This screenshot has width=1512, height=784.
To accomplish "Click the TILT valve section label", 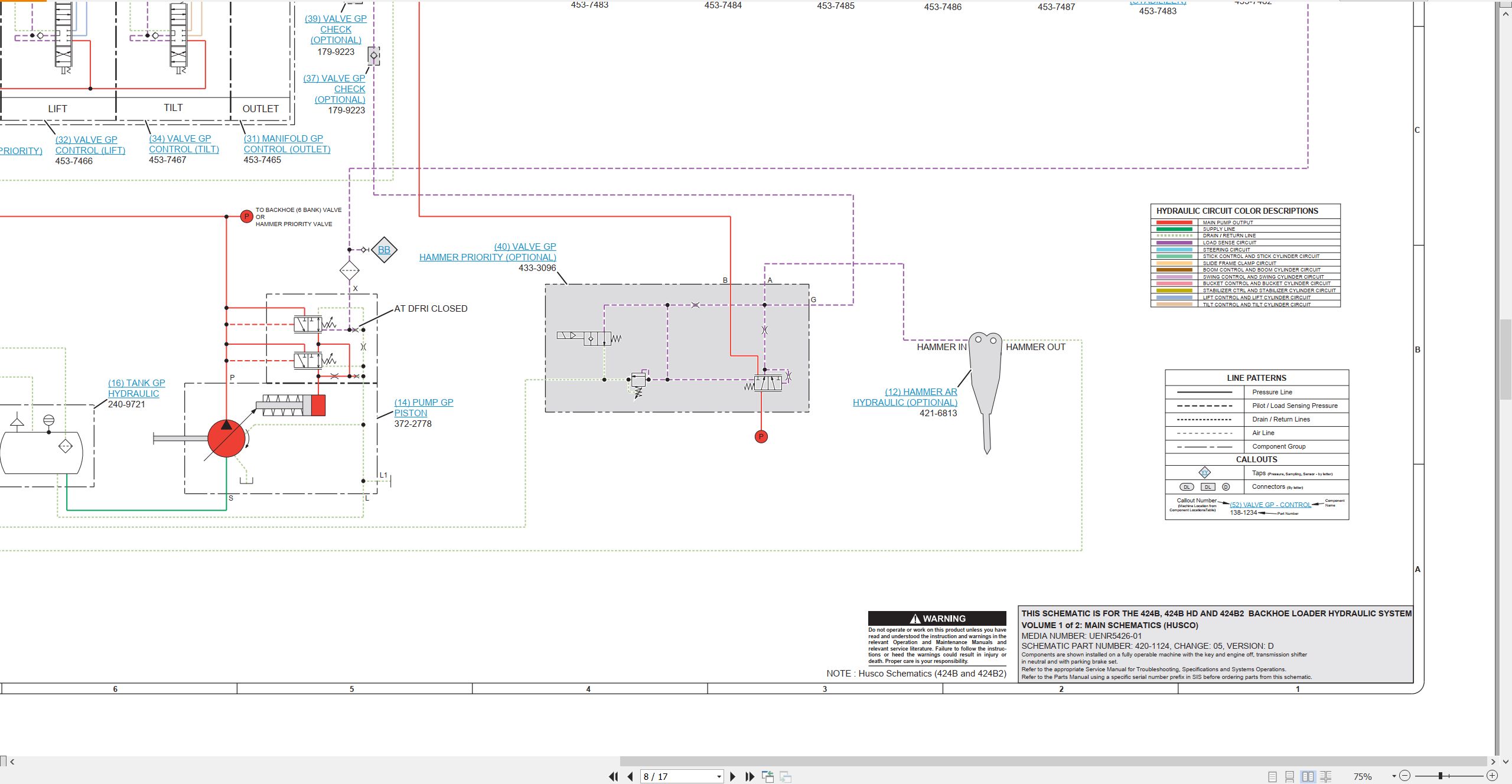I will [x=173, y=107].
